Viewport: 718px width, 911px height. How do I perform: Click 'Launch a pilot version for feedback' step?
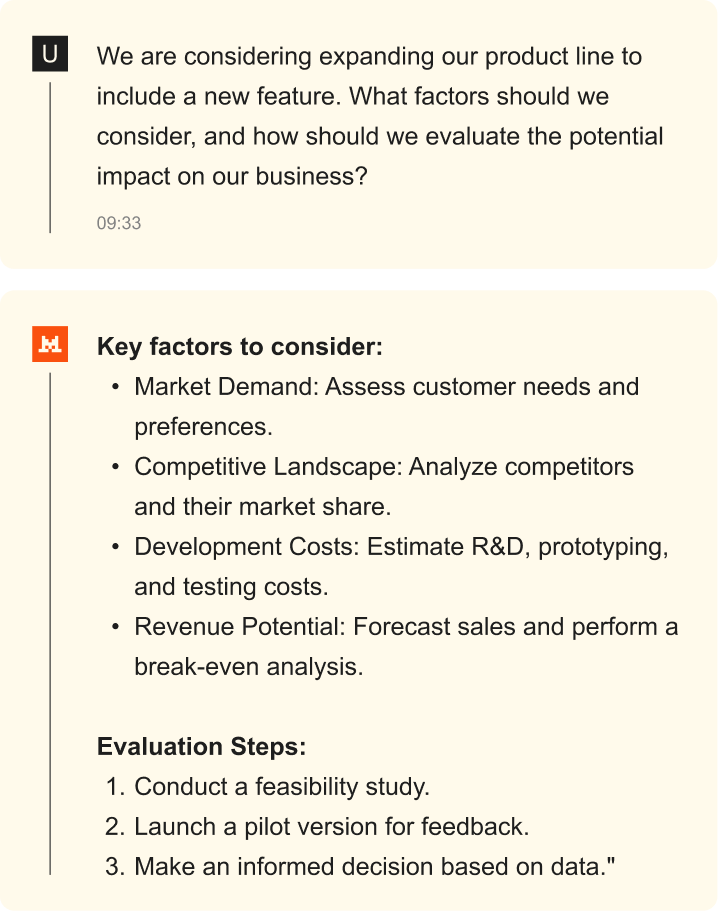331,827
